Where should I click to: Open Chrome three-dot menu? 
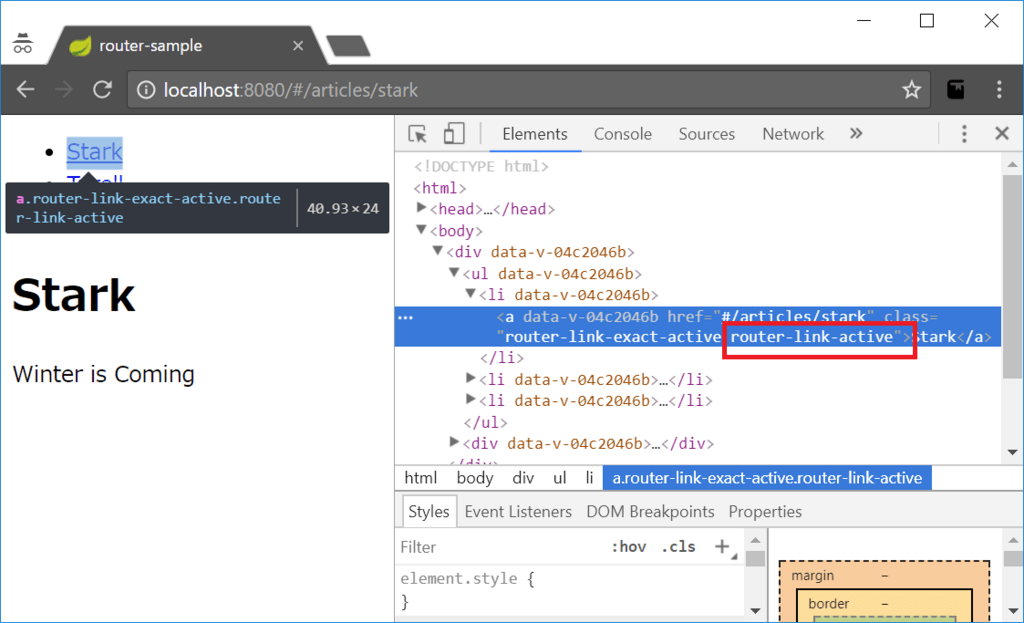pyautogui.click(x=999, y=90)
